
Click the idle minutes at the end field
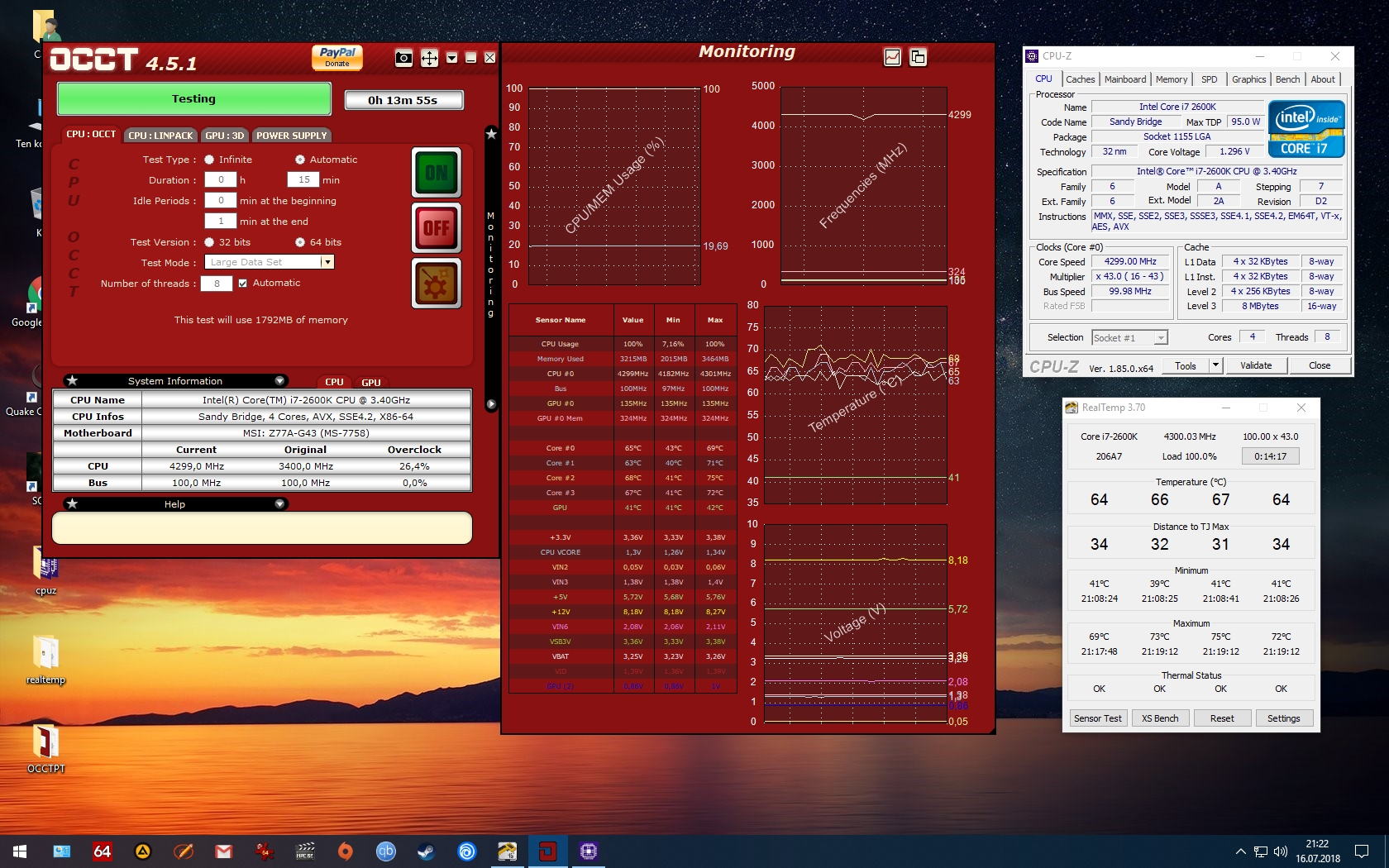click(221, 221)
